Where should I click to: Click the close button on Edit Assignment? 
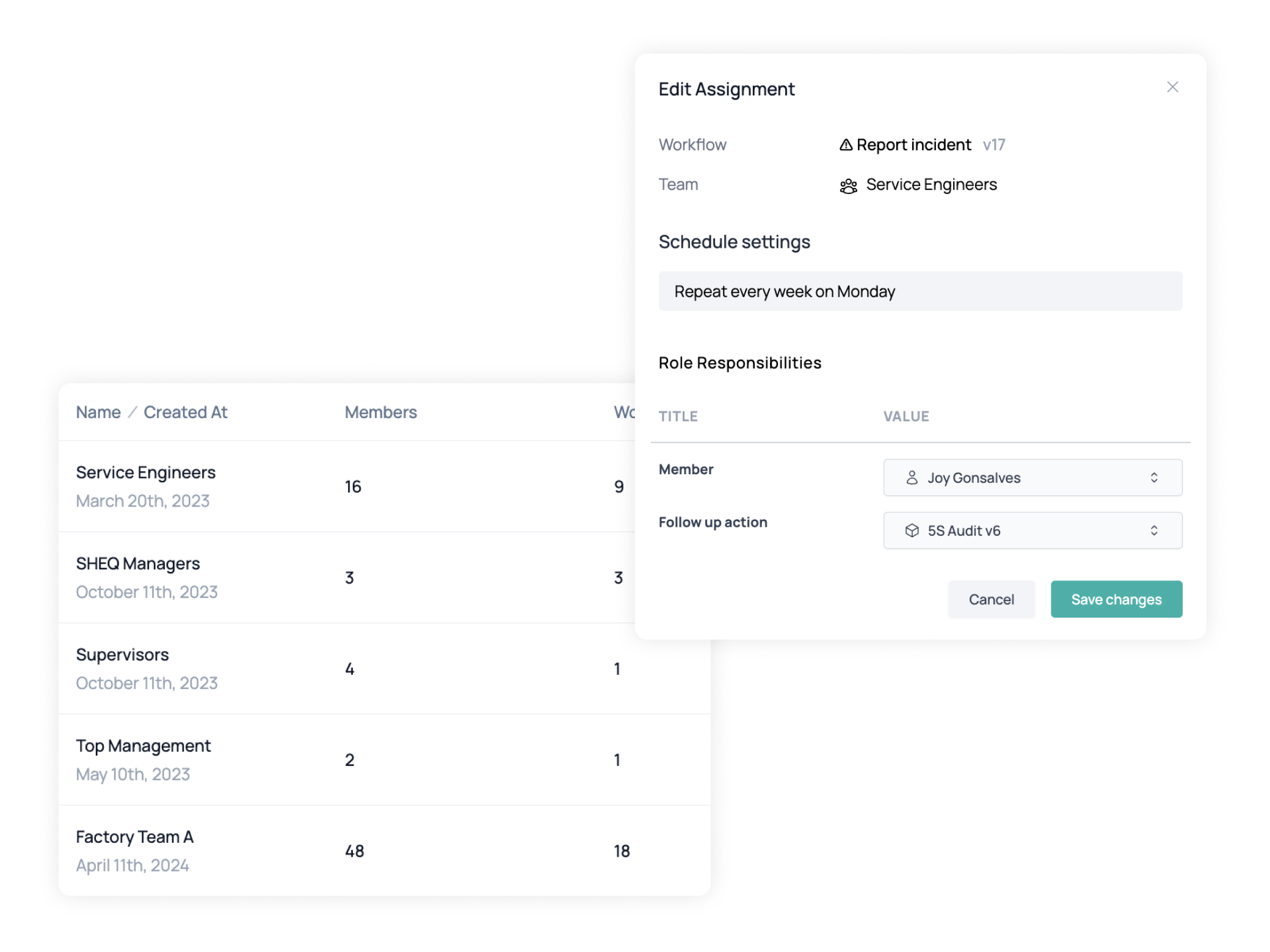(1172, 87)
